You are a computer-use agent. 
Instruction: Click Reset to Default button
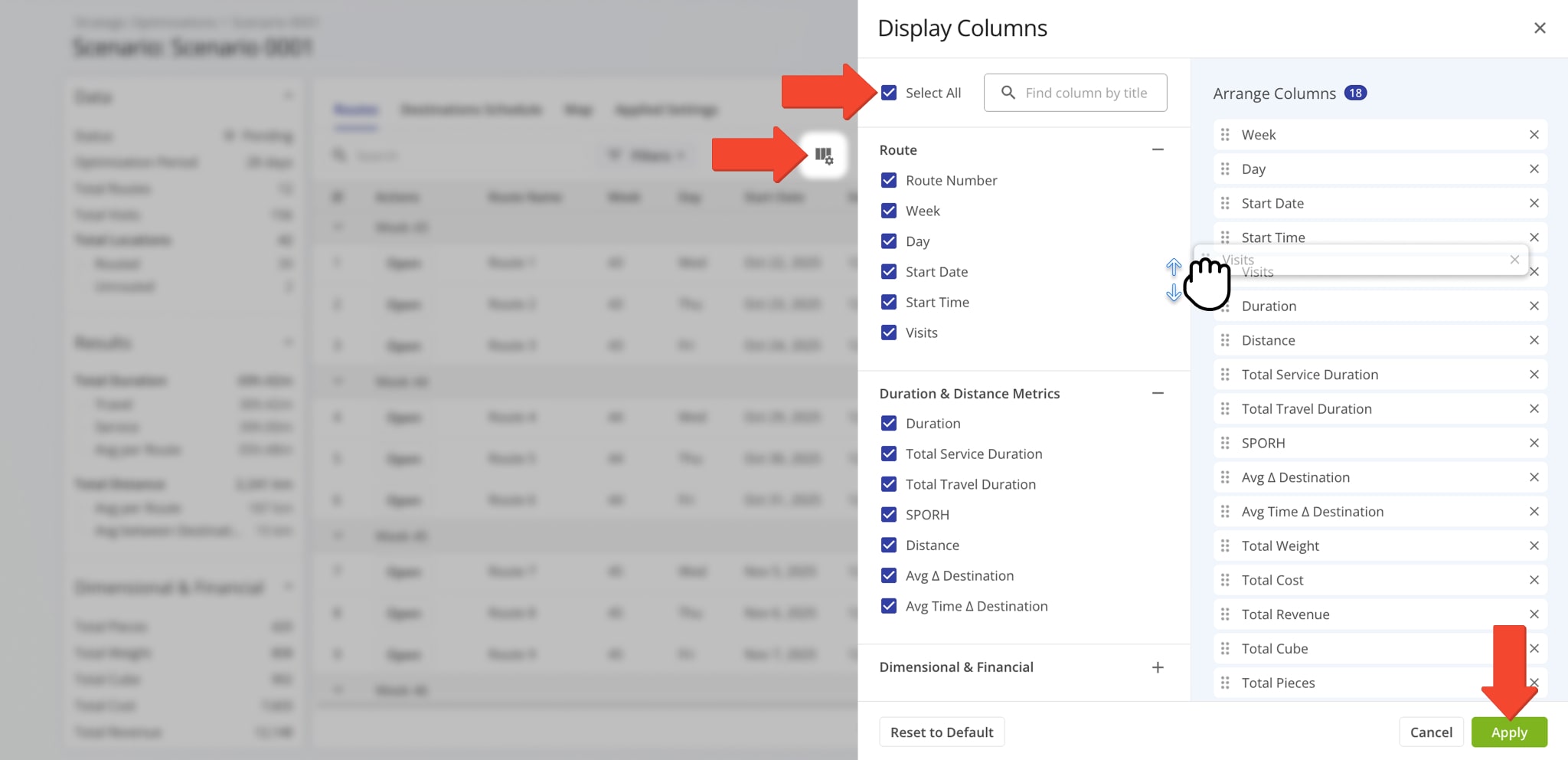[941, 732]
